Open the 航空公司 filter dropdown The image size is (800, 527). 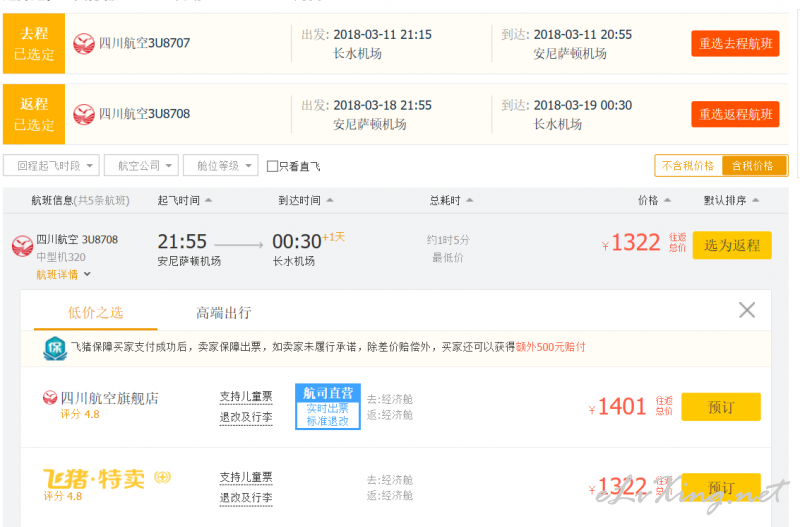pos(141,166)
